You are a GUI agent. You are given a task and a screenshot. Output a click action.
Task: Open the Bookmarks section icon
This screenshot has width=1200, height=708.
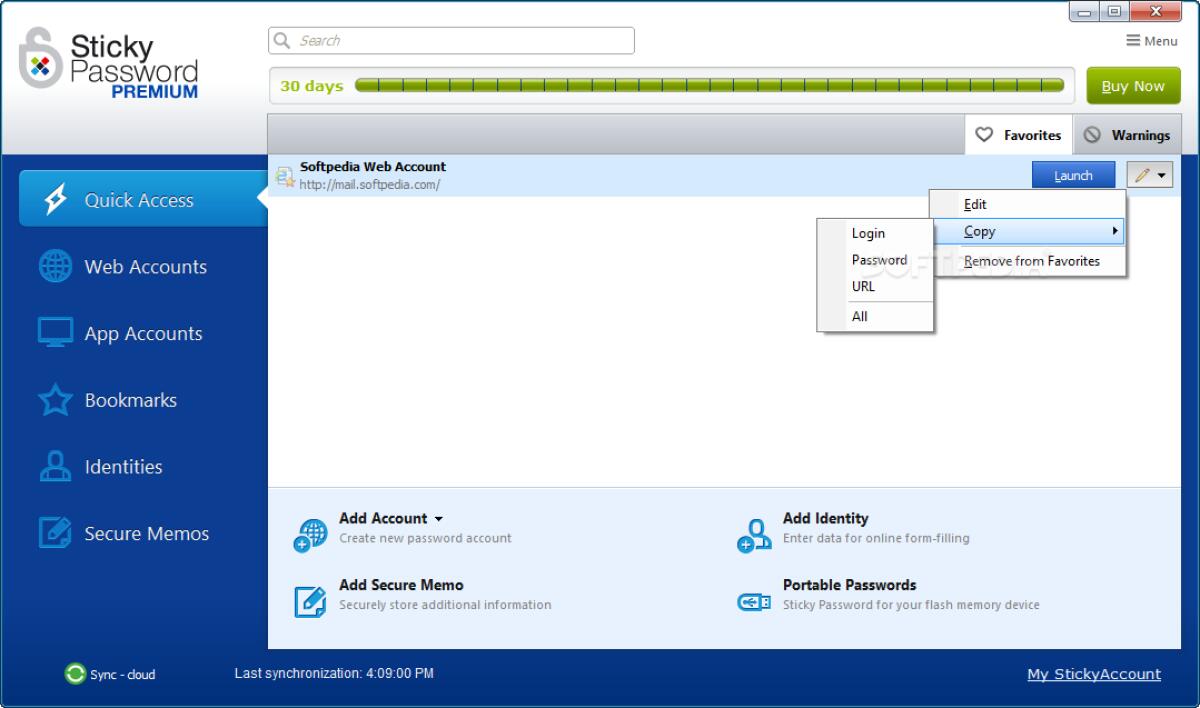[x=56, y=400]
